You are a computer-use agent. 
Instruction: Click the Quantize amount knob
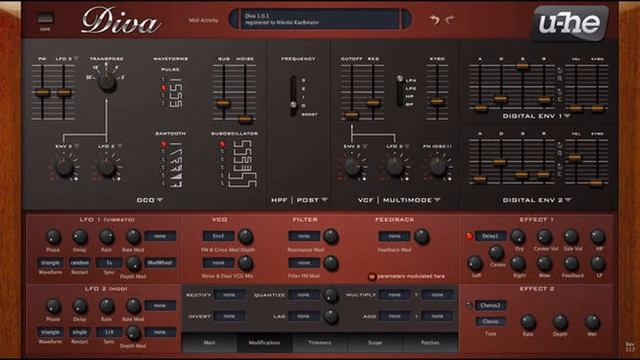coord(331,296)
